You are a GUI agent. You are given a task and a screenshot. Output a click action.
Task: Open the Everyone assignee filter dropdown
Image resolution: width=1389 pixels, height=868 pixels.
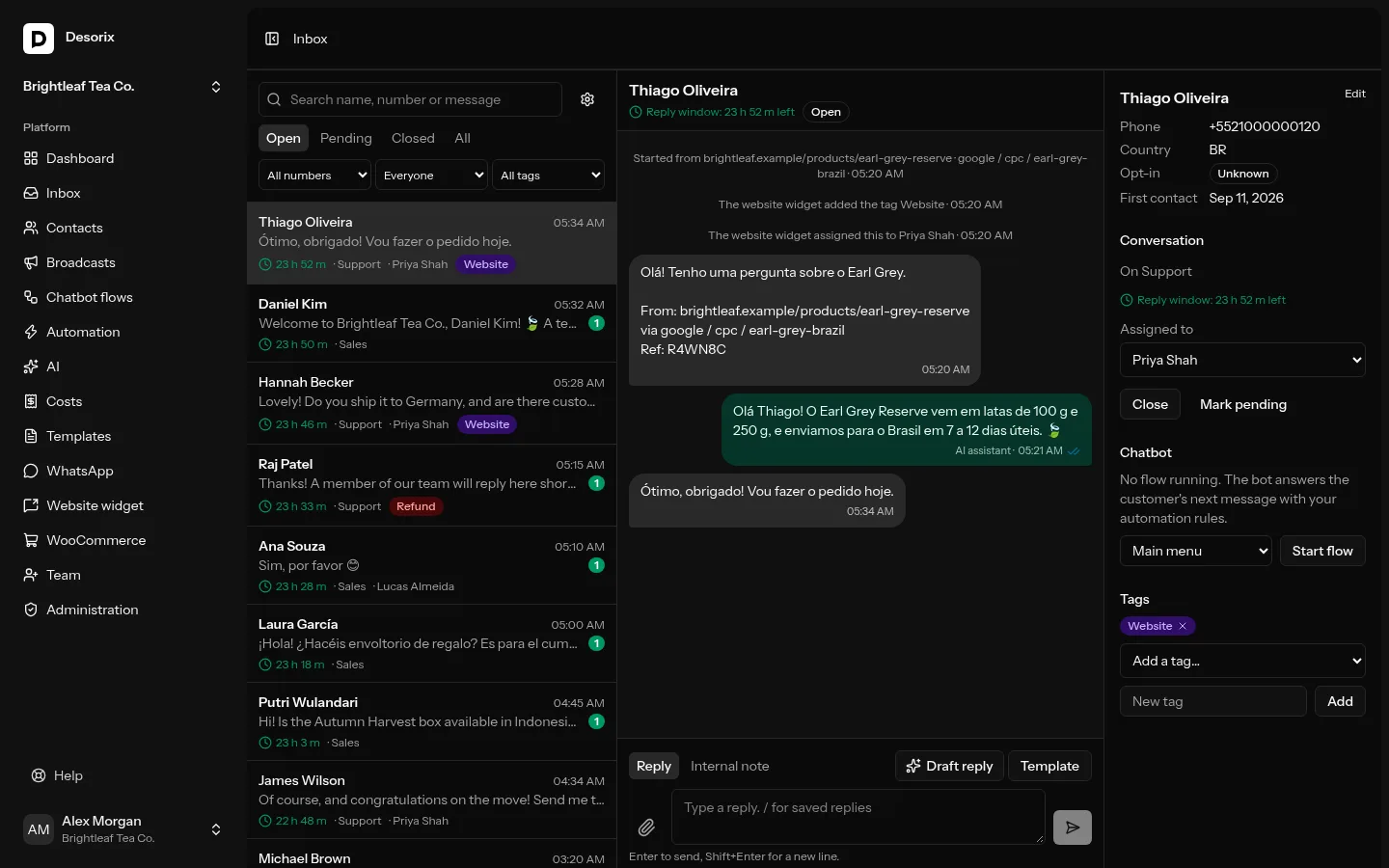coord(432,176)
